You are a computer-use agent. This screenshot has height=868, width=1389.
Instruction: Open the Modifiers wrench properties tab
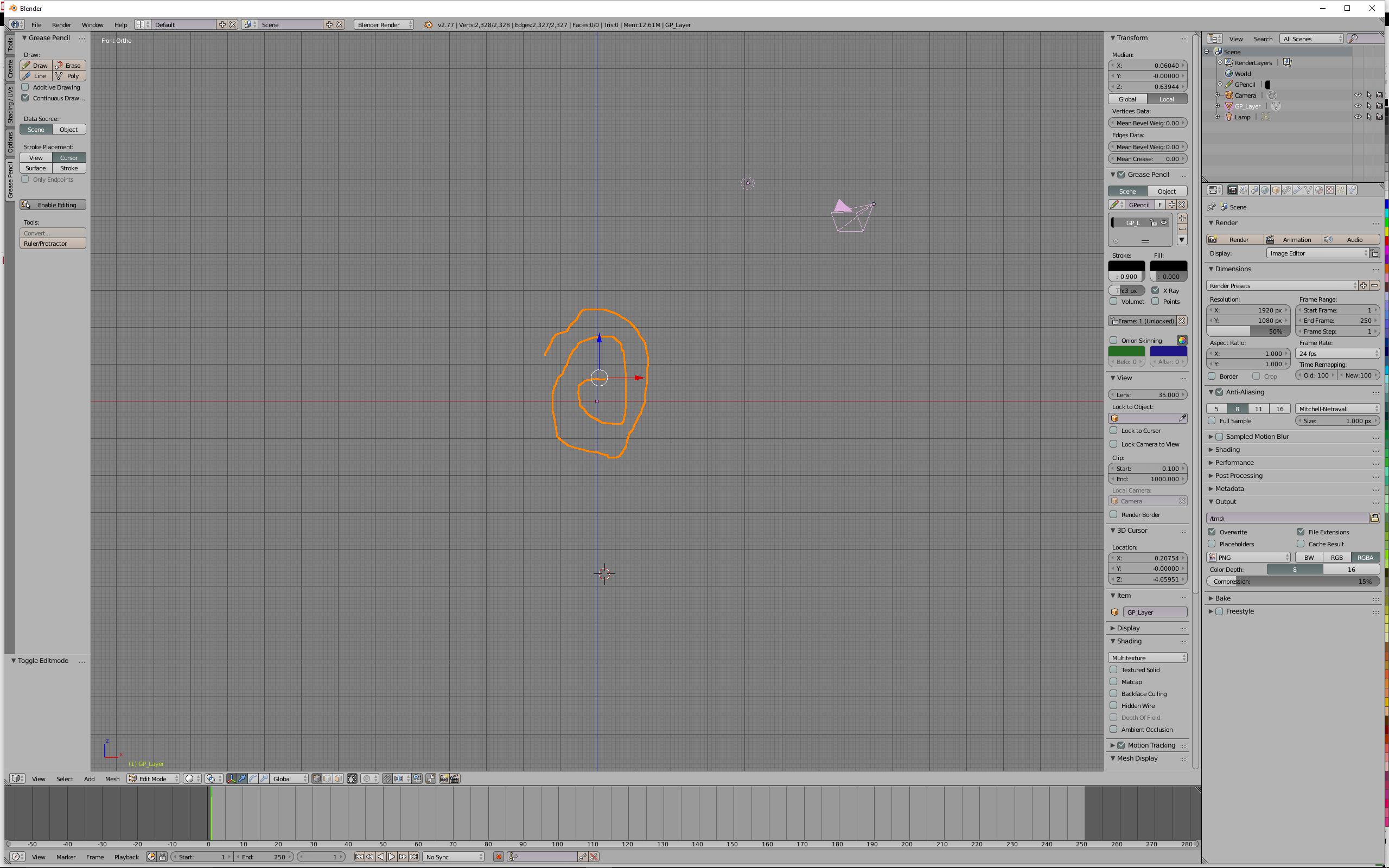click(1297, 190)
